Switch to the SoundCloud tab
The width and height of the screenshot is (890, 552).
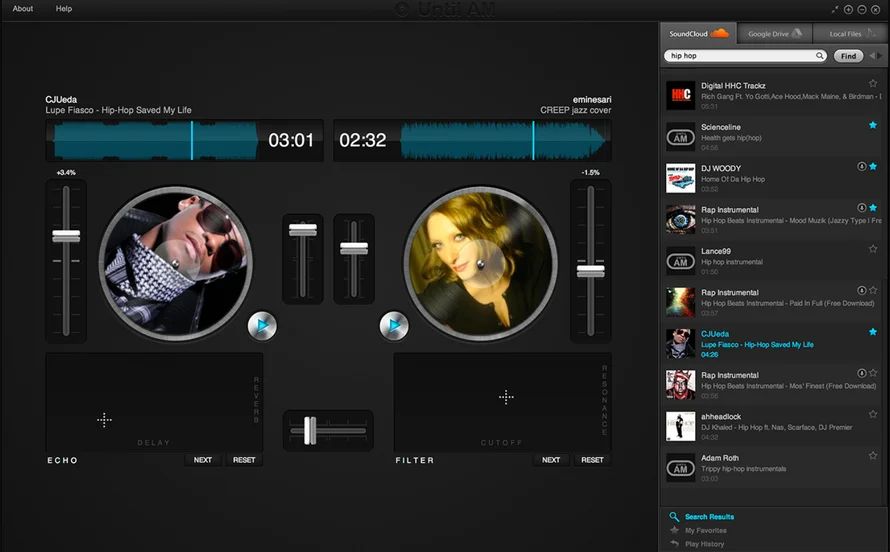(698, 33)
